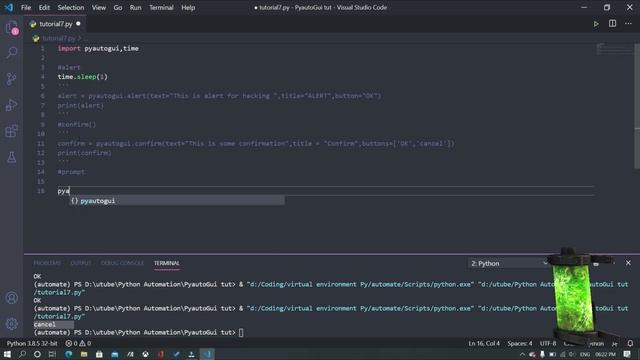Click the time.sleep(1) code line
The height and width of the screenshot is (360, 640).
[82, 77]
